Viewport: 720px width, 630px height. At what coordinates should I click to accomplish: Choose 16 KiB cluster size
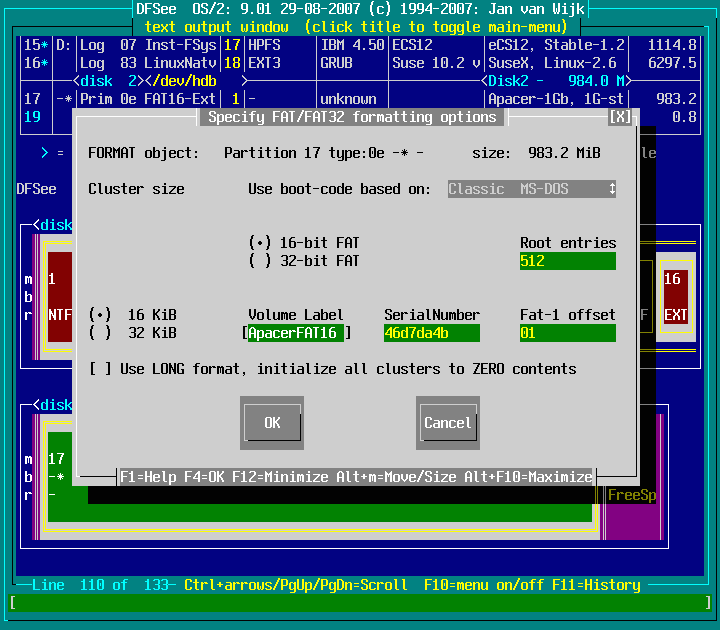100,315
